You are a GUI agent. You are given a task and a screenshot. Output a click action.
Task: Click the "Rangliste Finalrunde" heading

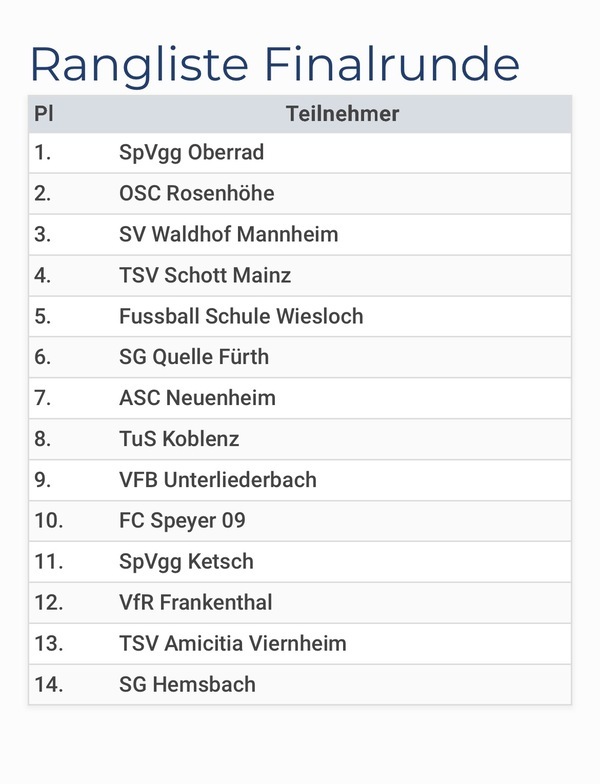tap(275, 64)
